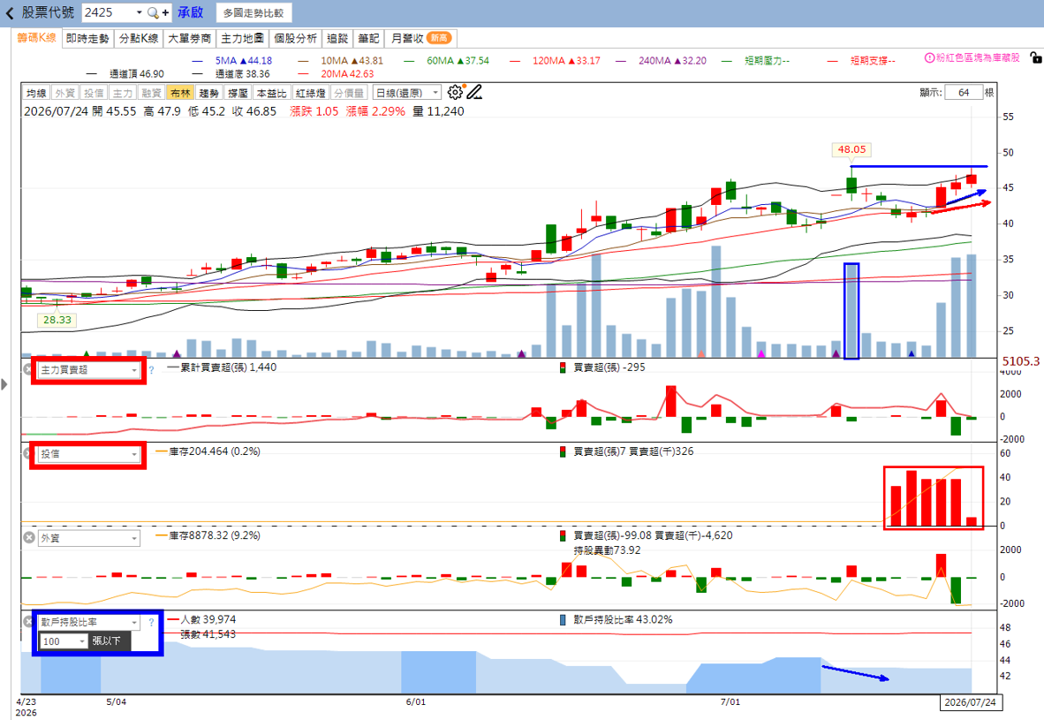Click the help question mark beside 散戶持股比率
The height and width of the screenshot is (720, 1044).
(151, 622)
